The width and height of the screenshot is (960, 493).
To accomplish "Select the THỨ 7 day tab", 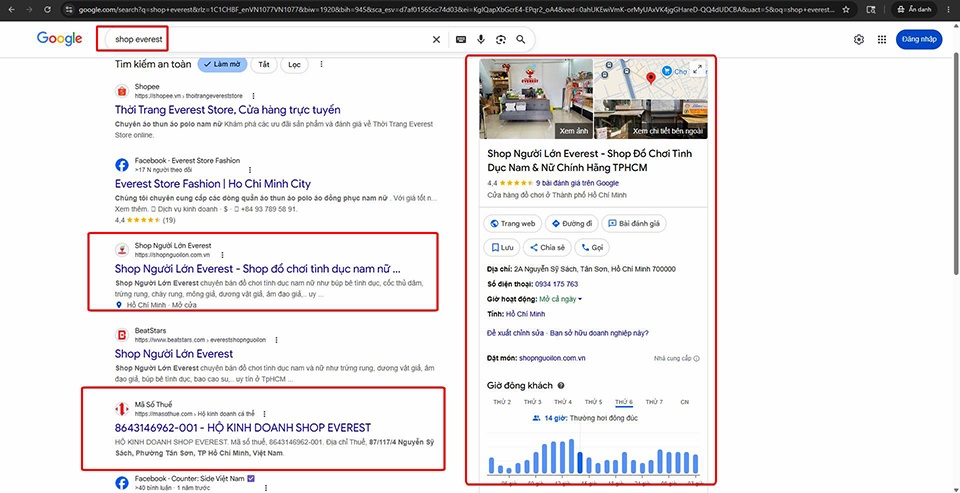I will [654, 402].
